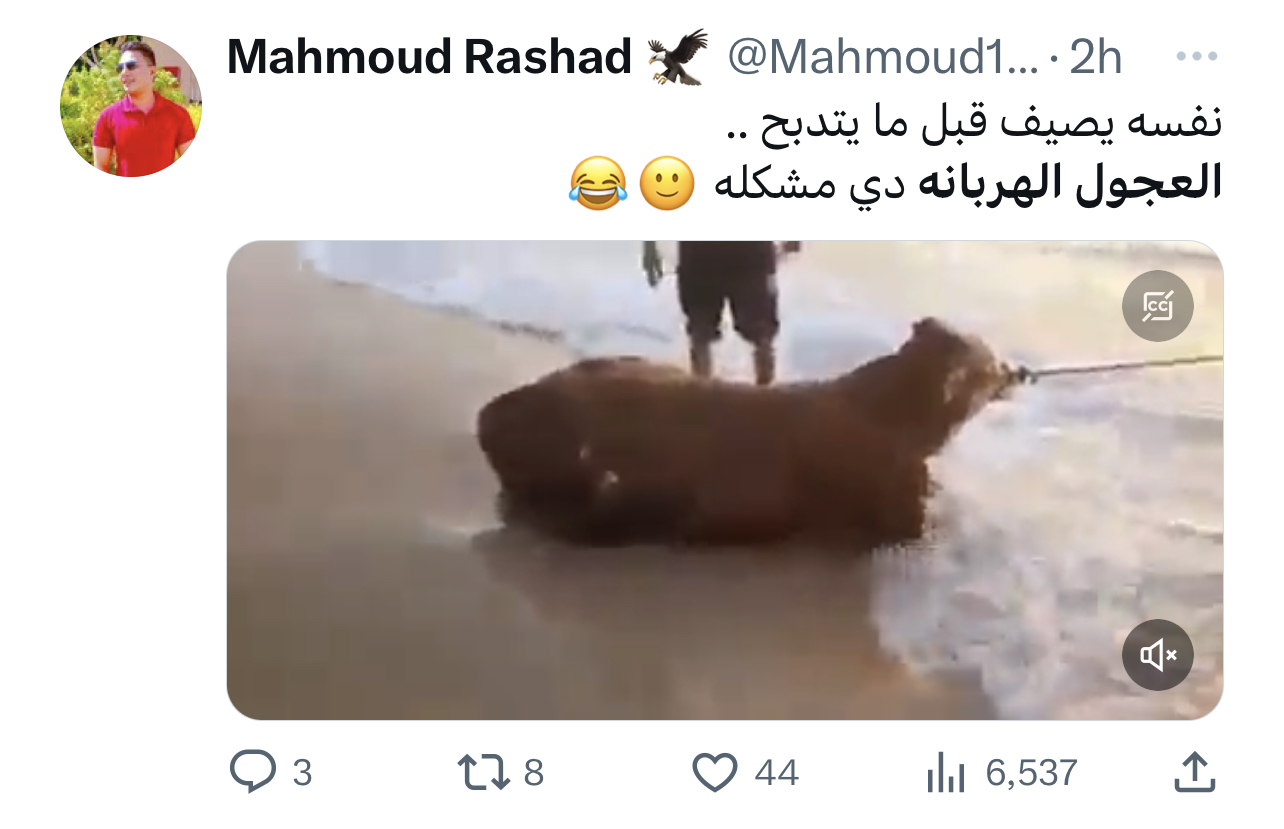Open view analytics bar chart icon
1284x829 pixels.
(x=945, y=773)
